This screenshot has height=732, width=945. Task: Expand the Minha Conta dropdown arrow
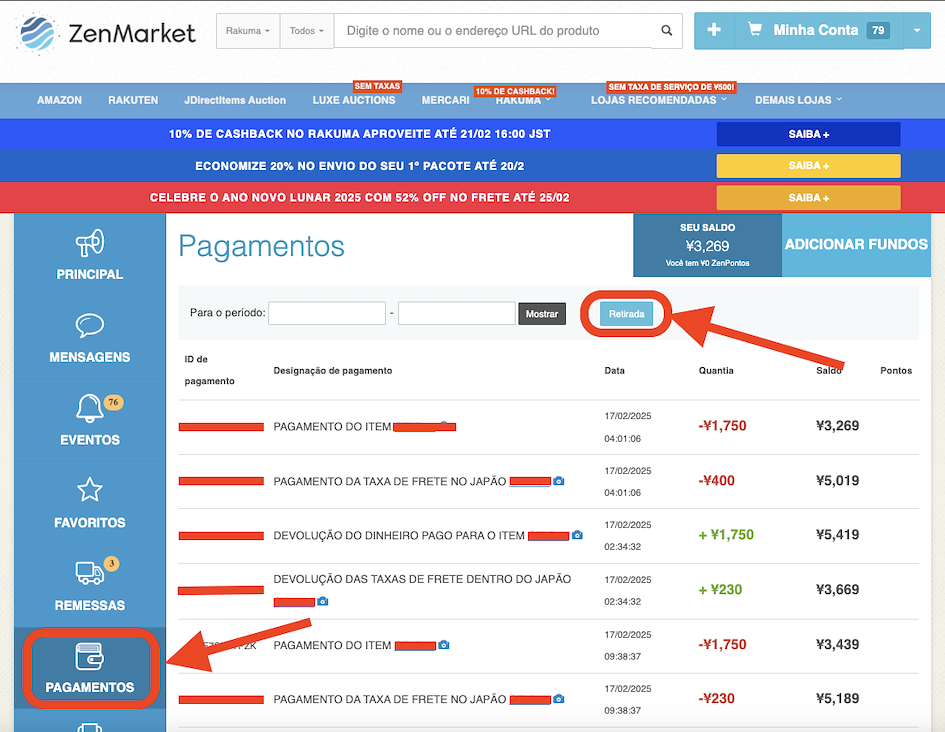(x=917, y=30)
